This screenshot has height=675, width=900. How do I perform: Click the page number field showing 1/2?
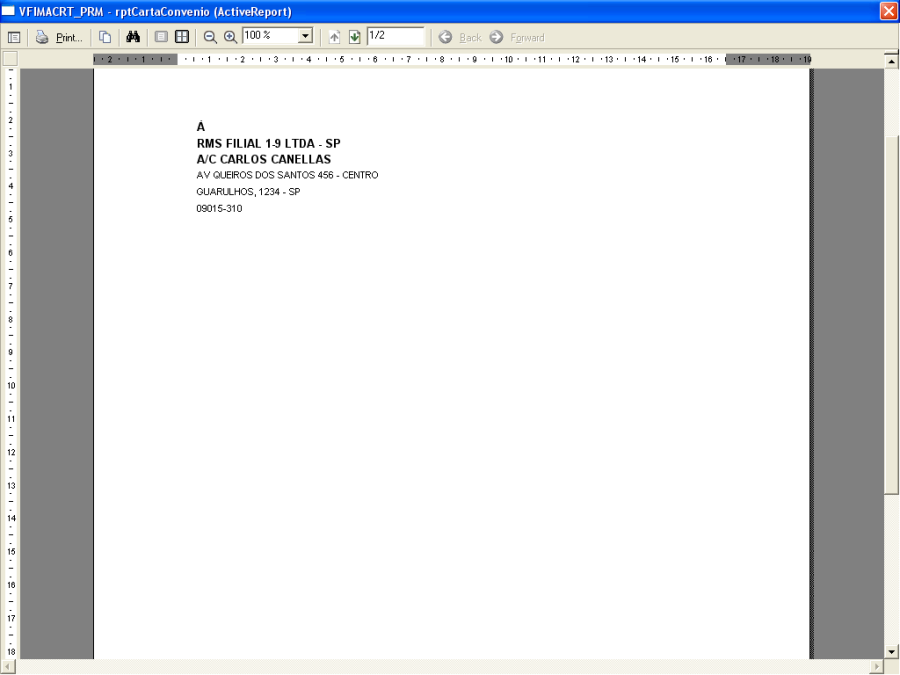[395, 36]
